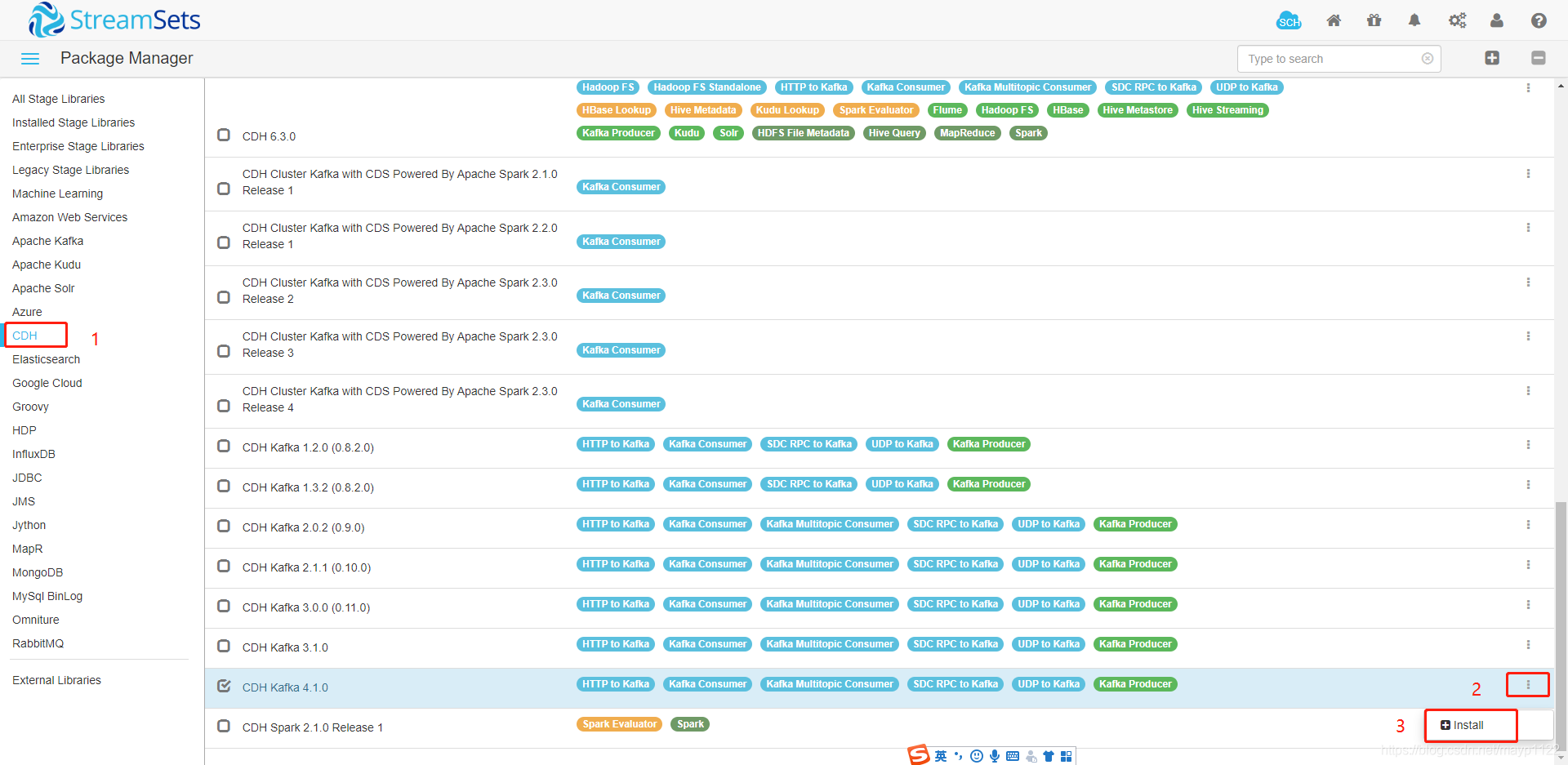The image size is (1568, 765).
Task: Click the Sogou input method S icon
Action: (x=919, y=755)
